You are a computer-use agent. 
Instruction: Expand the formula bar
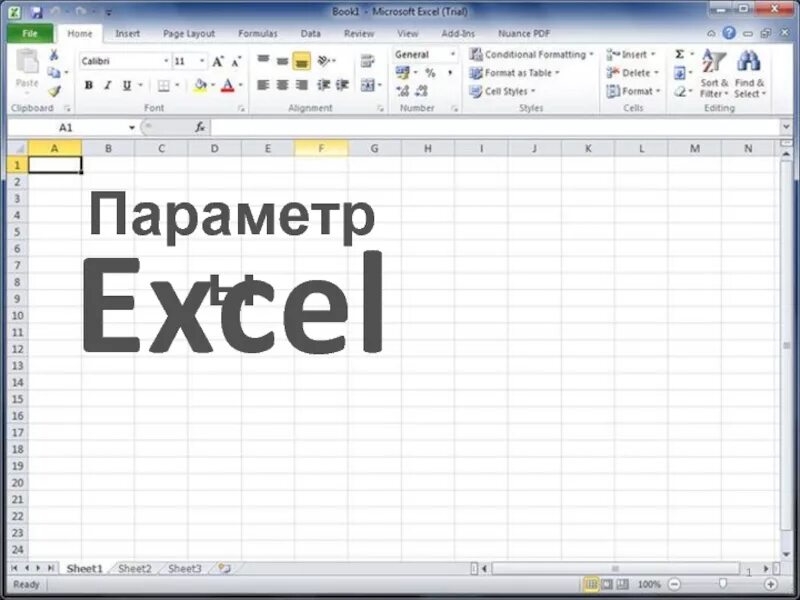(x=786, y=127)
